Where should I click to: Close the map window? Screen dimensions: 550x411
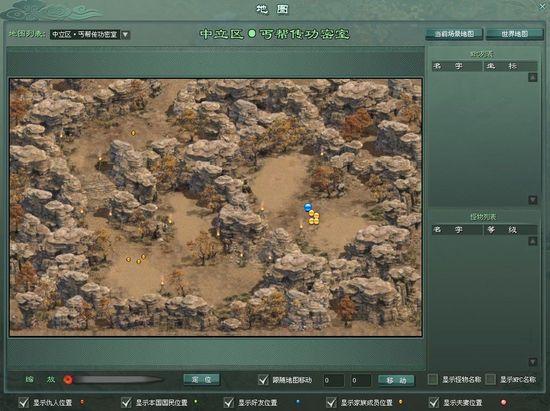[543, 6]
